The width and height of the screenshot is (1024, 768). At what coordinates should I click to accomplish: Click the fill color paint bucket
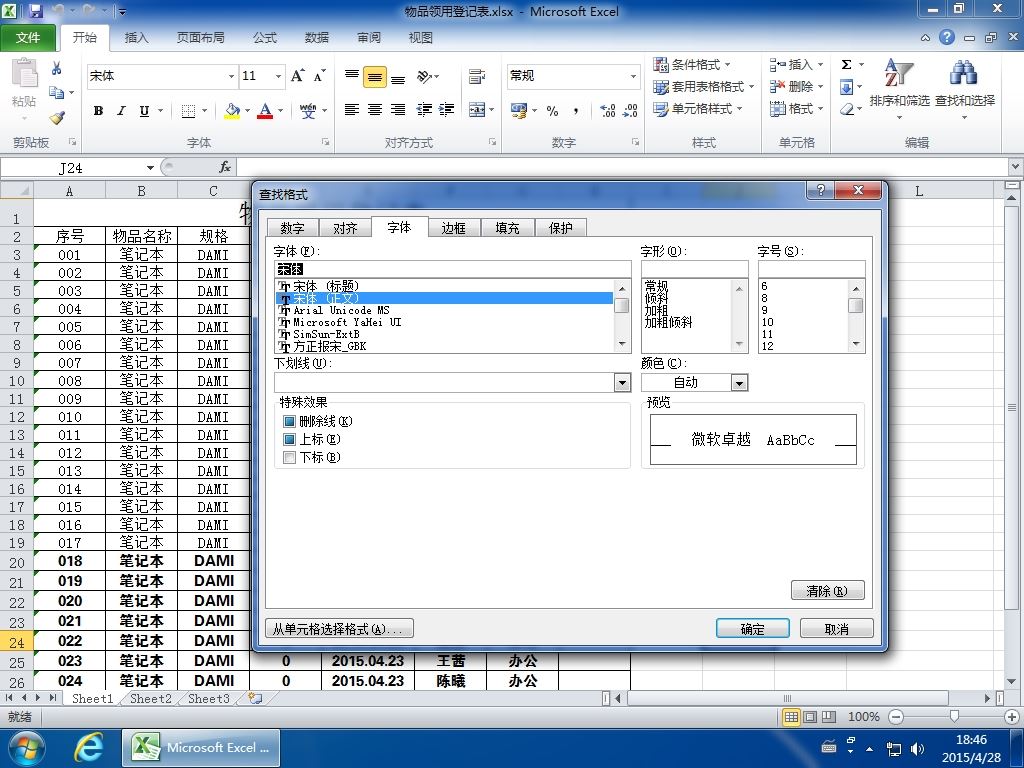tap(232, 111)
